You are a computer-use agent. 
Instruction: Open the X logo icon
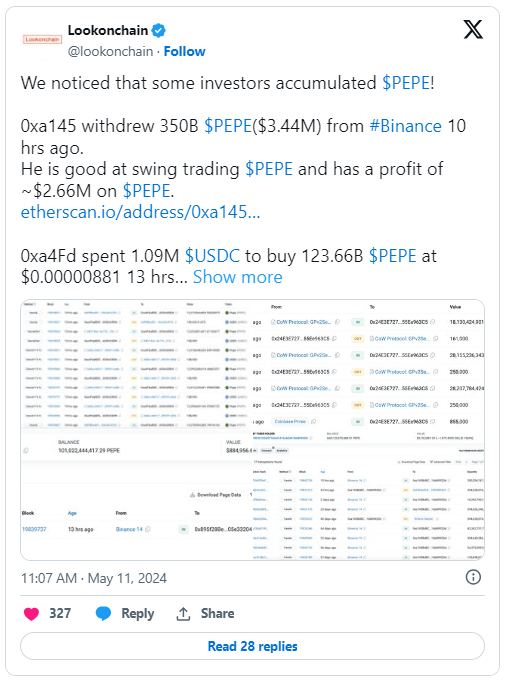click(x=473, y=30)
